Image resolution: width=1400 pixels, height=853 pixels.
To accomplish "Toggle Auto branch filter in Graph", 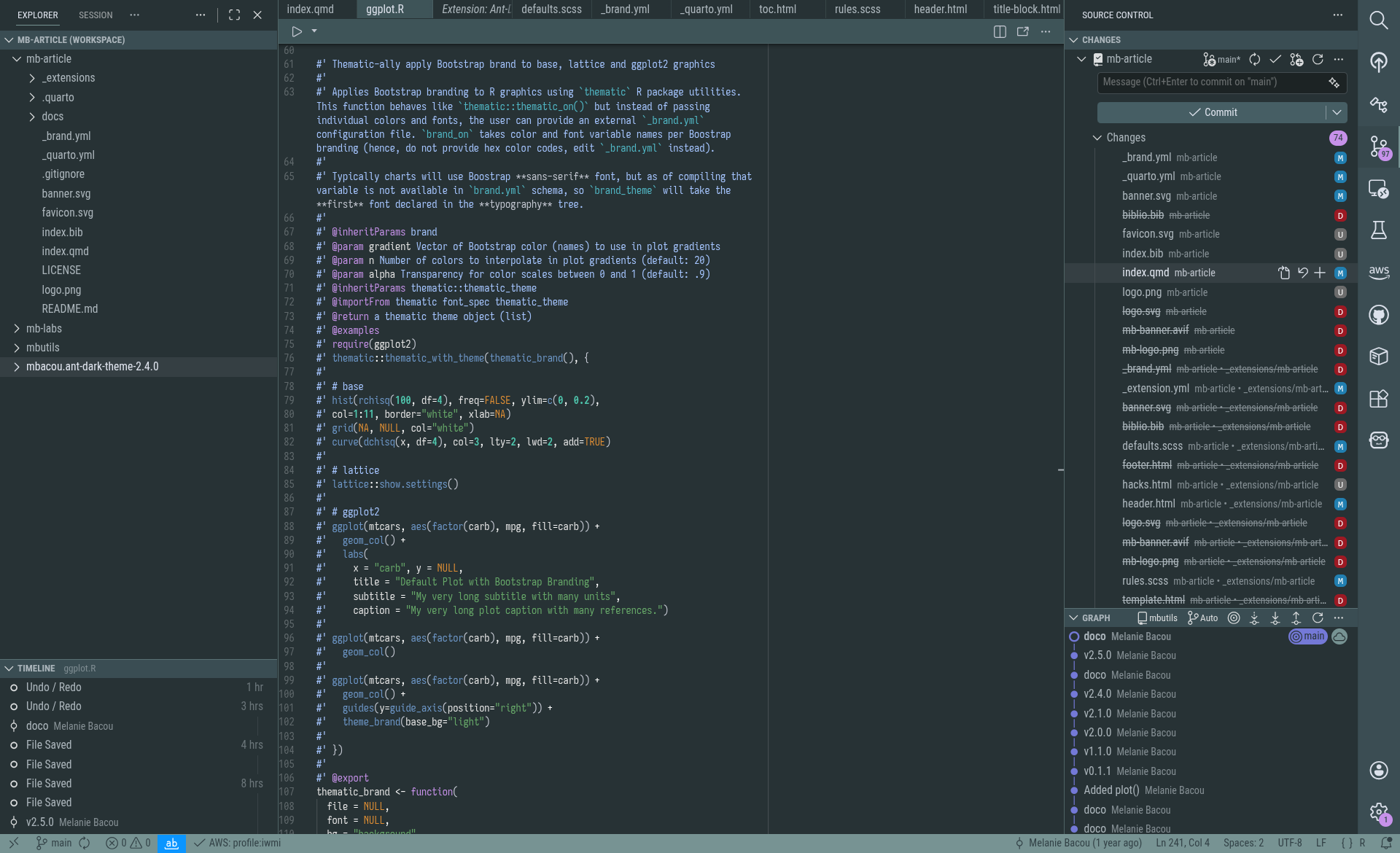I will tap(1203, 618).
